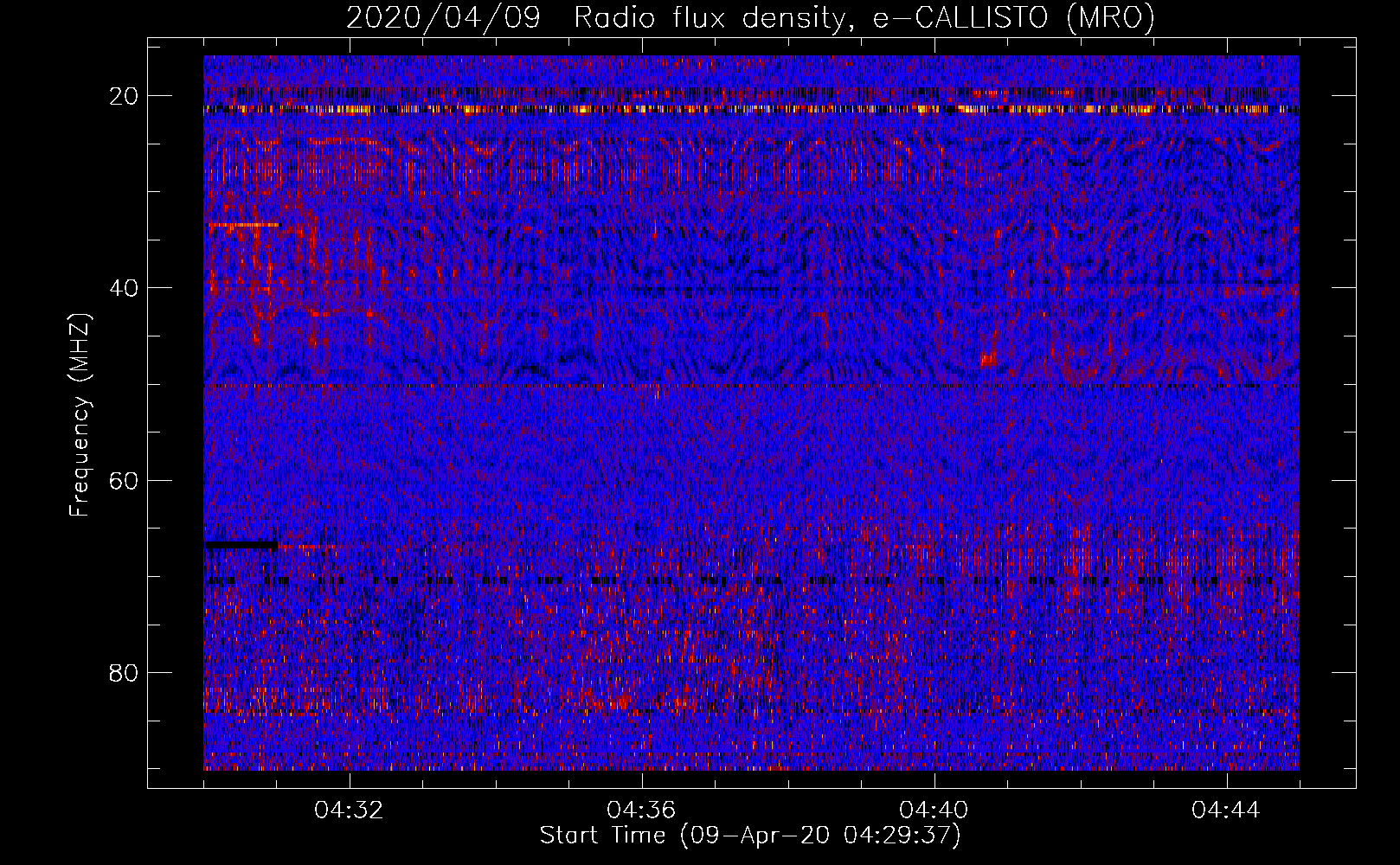
Task: Click the 20 MHz frequency tick label
Action: click(124, 96)
